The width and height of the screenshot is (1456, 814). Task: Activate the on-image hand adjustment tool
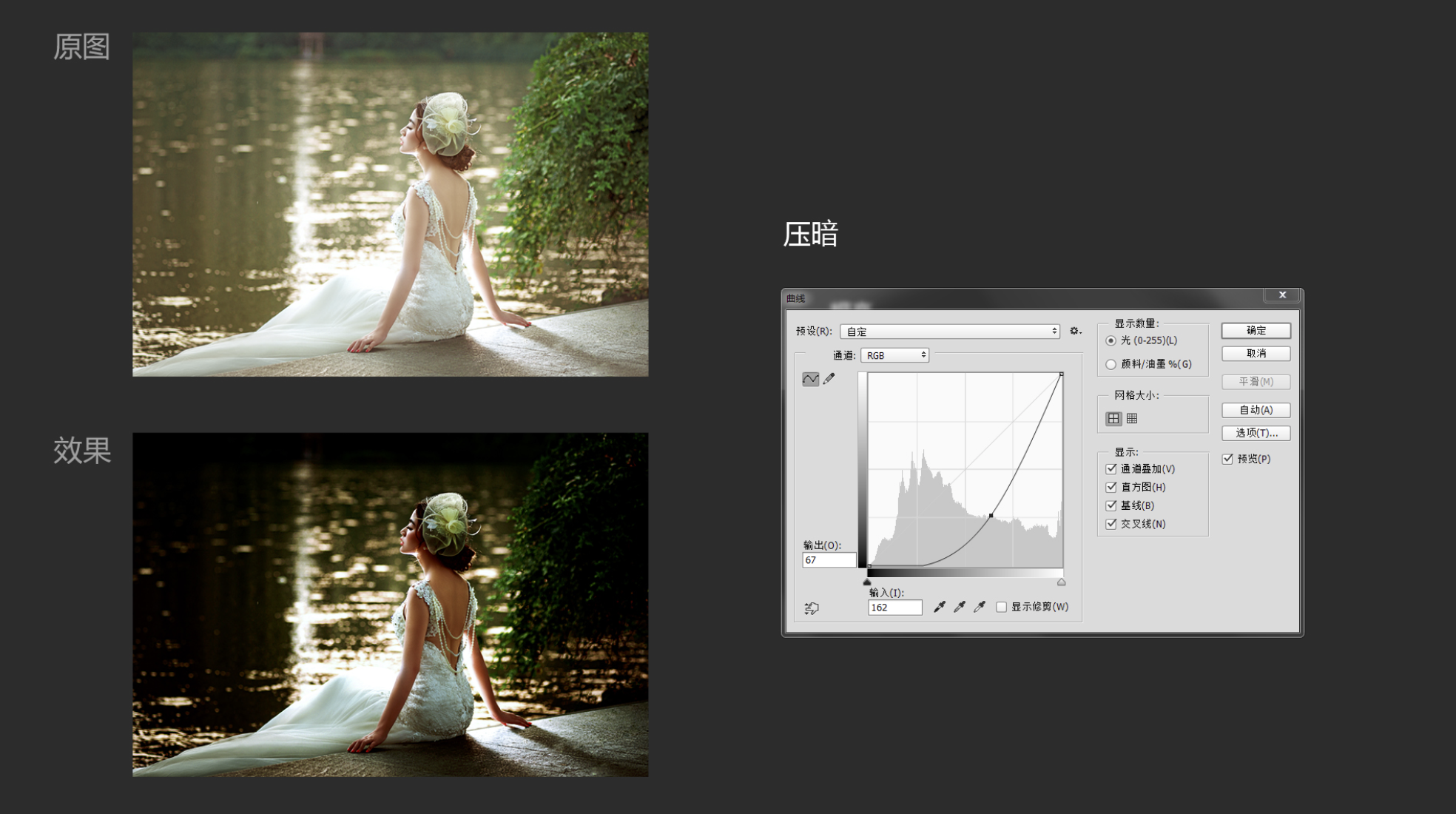tap(812, 608)
